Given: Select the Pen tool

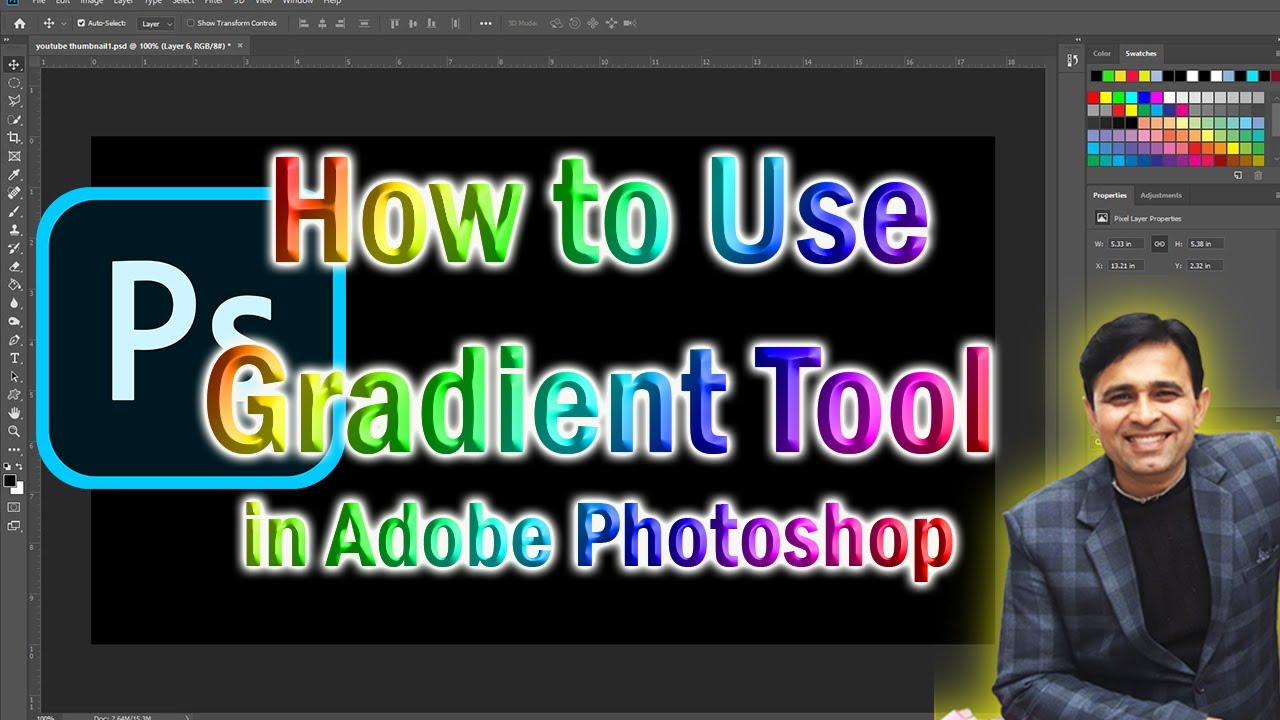Looking at the screenshot, I should click(14, 340).
